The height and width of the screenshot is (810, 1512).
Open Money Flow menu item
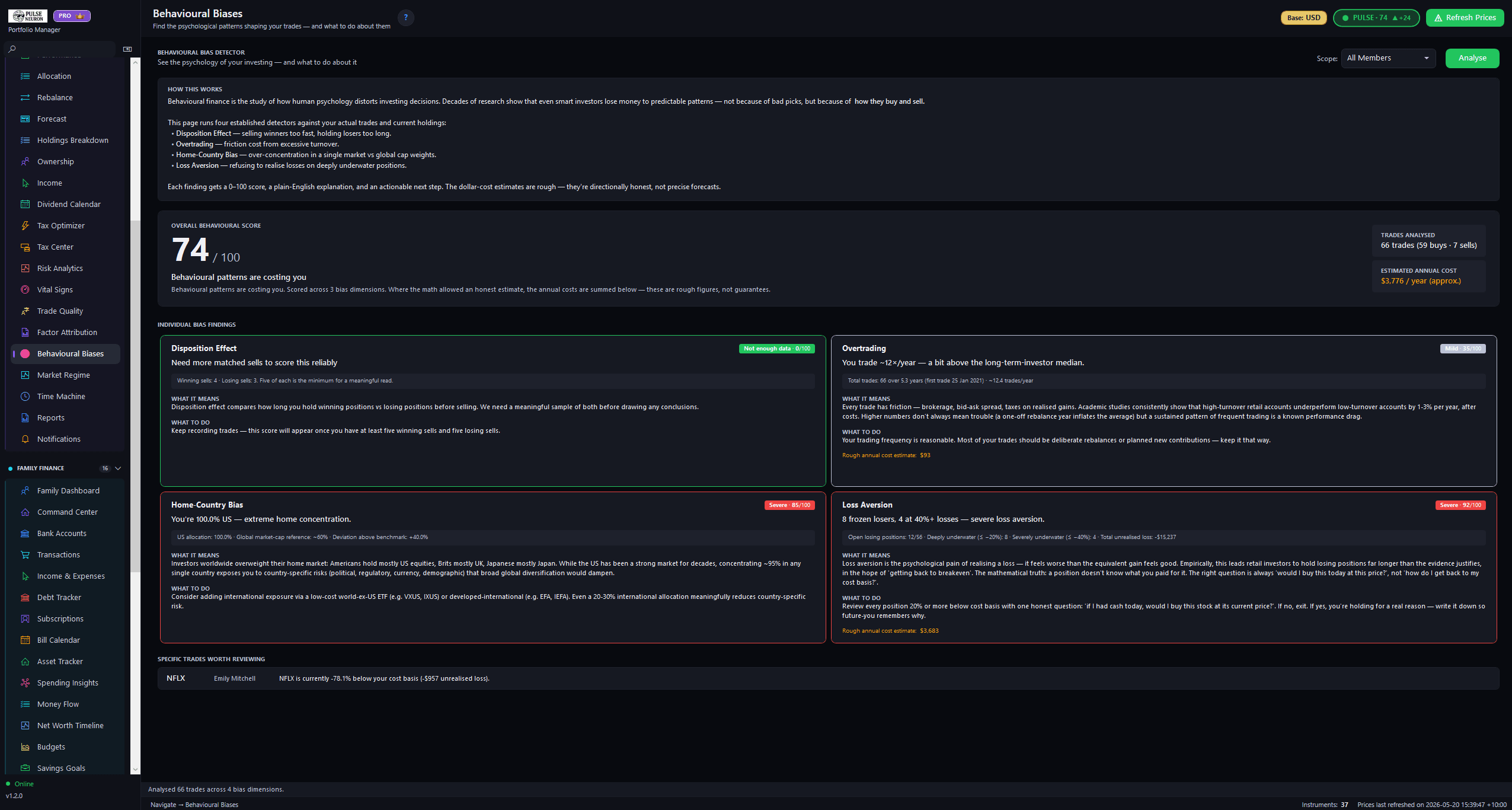pos(66,704)
